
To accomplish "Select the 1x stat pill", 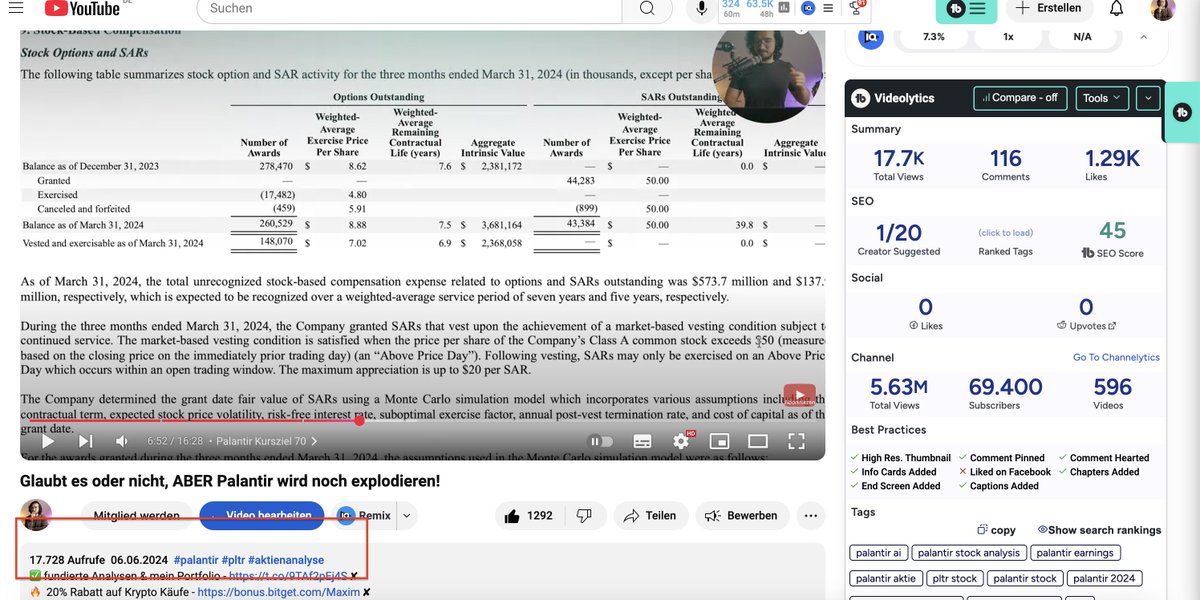I will point(1008,36).
